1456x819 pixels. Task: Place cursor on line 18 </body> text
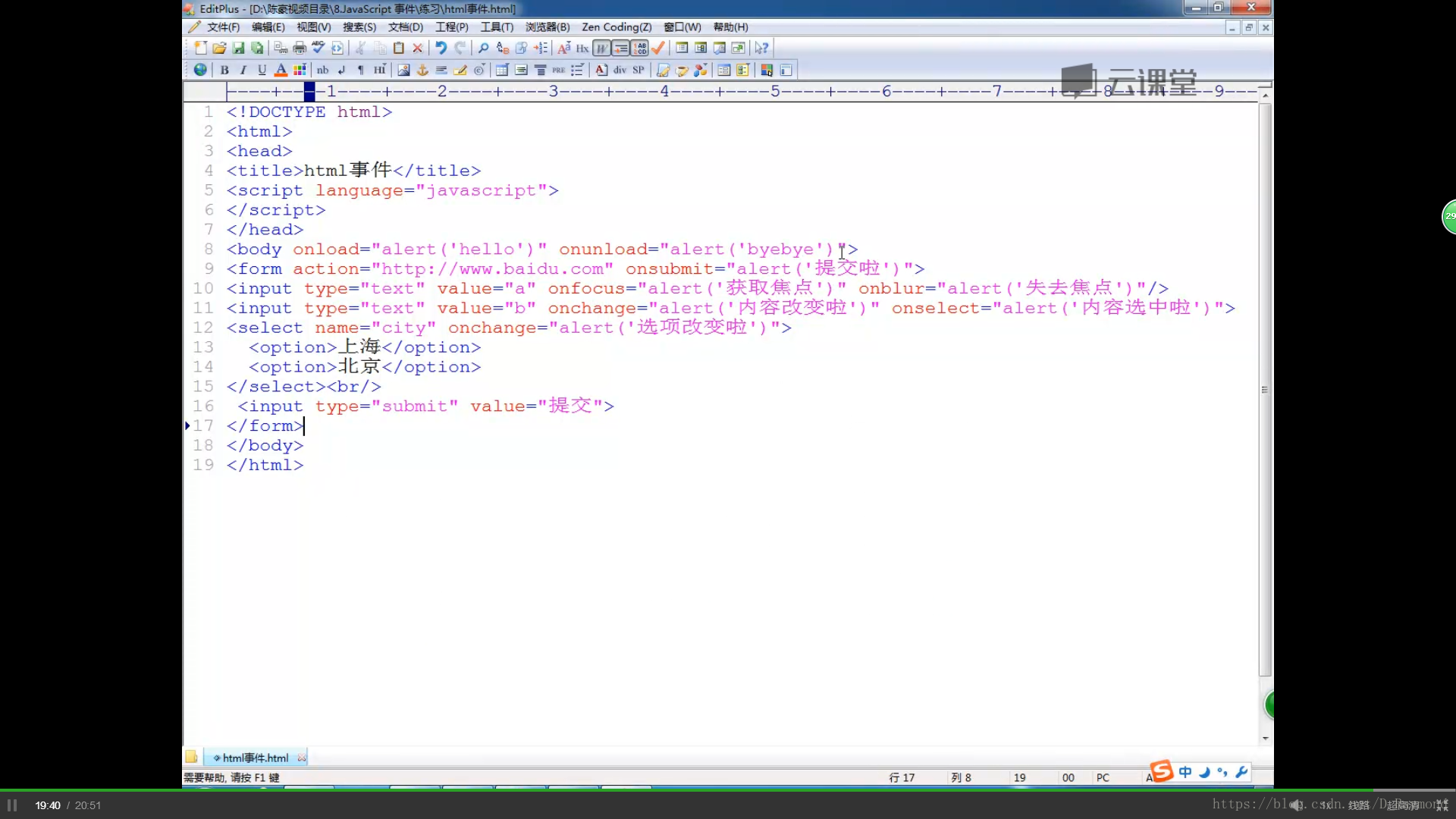point(265,445)
